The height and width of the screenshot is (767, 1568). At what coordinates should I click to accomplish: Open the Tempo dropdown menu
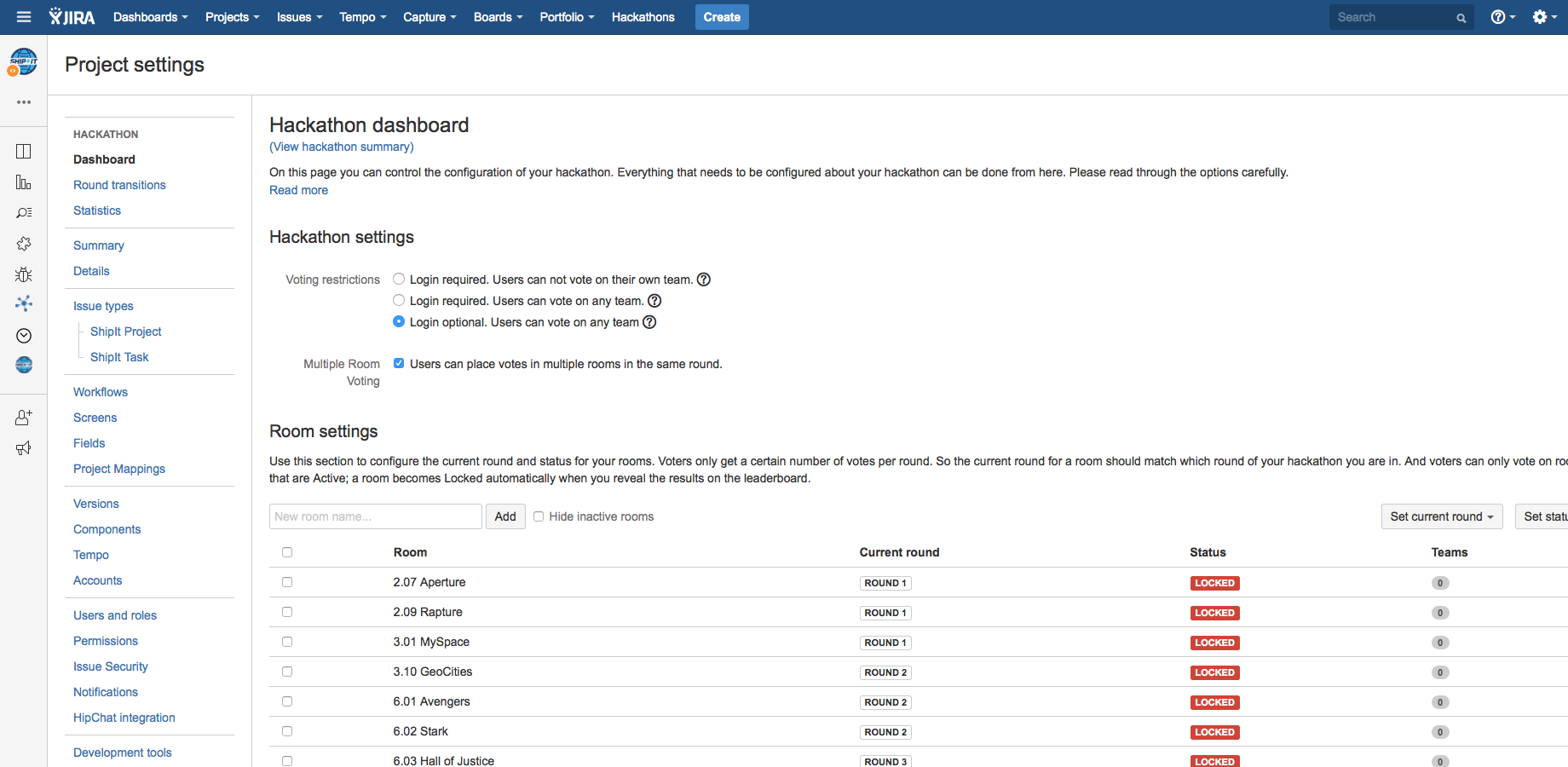[363, 17]
